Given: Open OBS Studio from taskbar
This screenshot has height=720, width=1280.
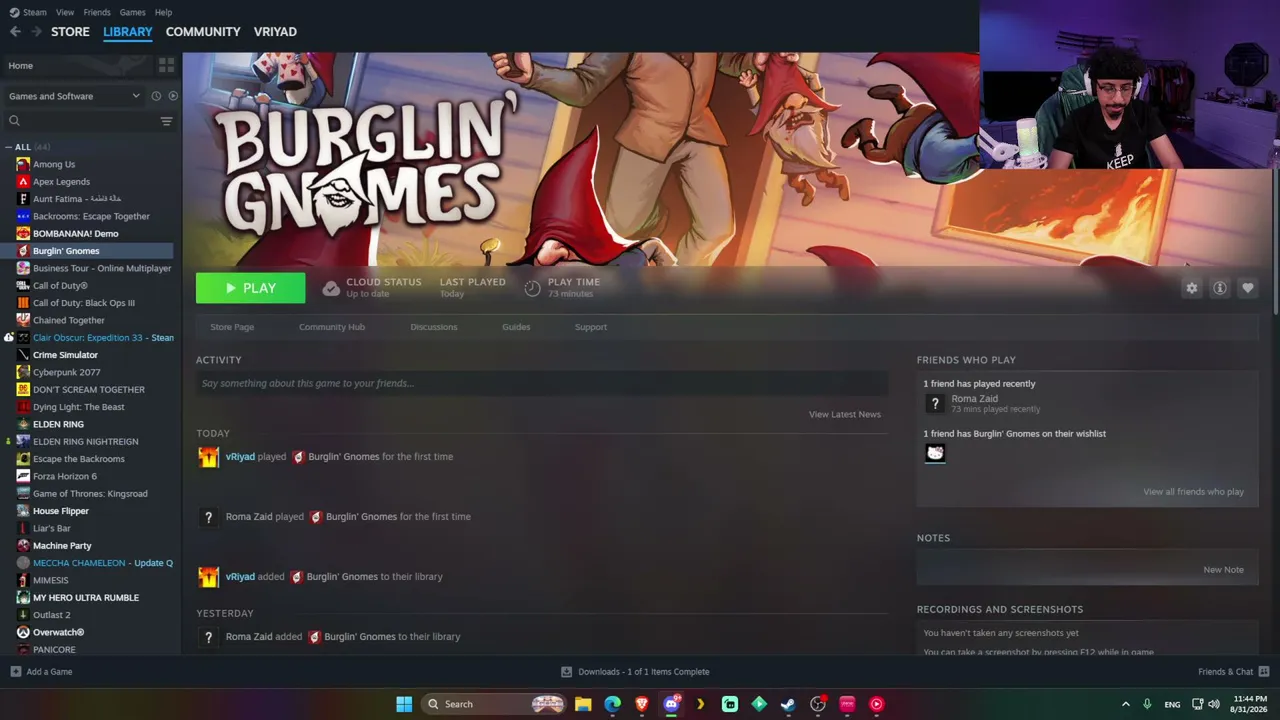Looking at the screenshot, I should tap(818, 704).
